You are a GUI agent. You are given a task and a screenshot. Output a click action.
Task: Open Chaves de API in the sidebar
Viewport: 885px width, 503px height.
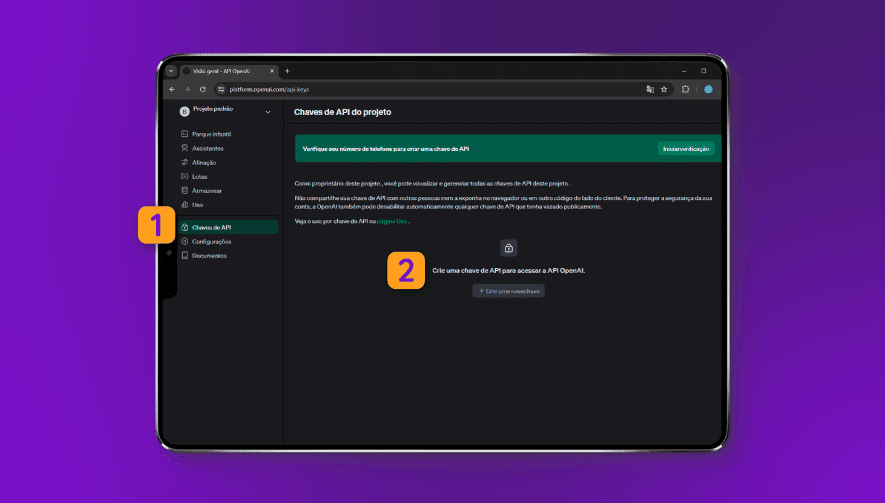point(228,228)
